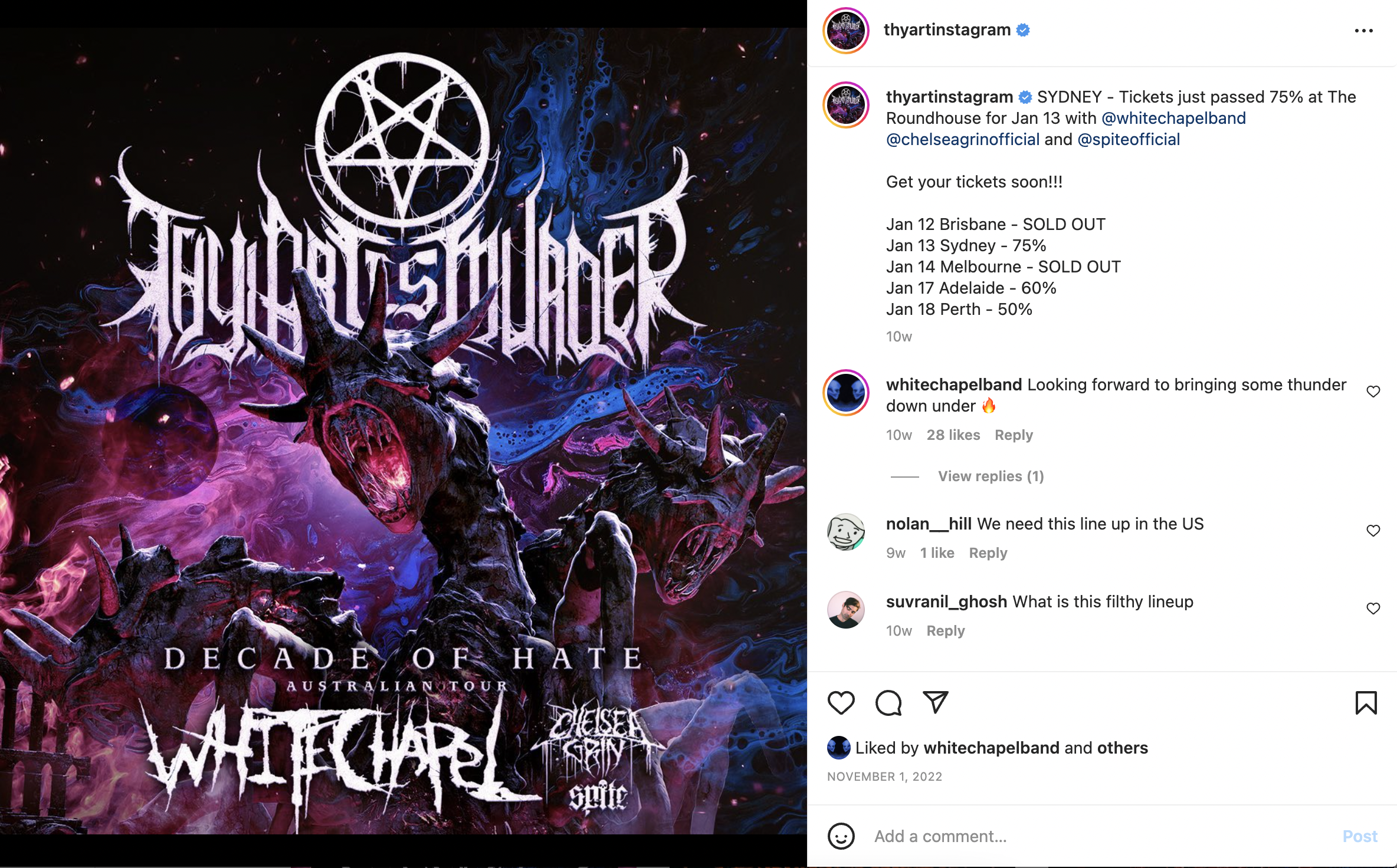Open @whitechapelband mention in caption

click(x=1173, y=118)
